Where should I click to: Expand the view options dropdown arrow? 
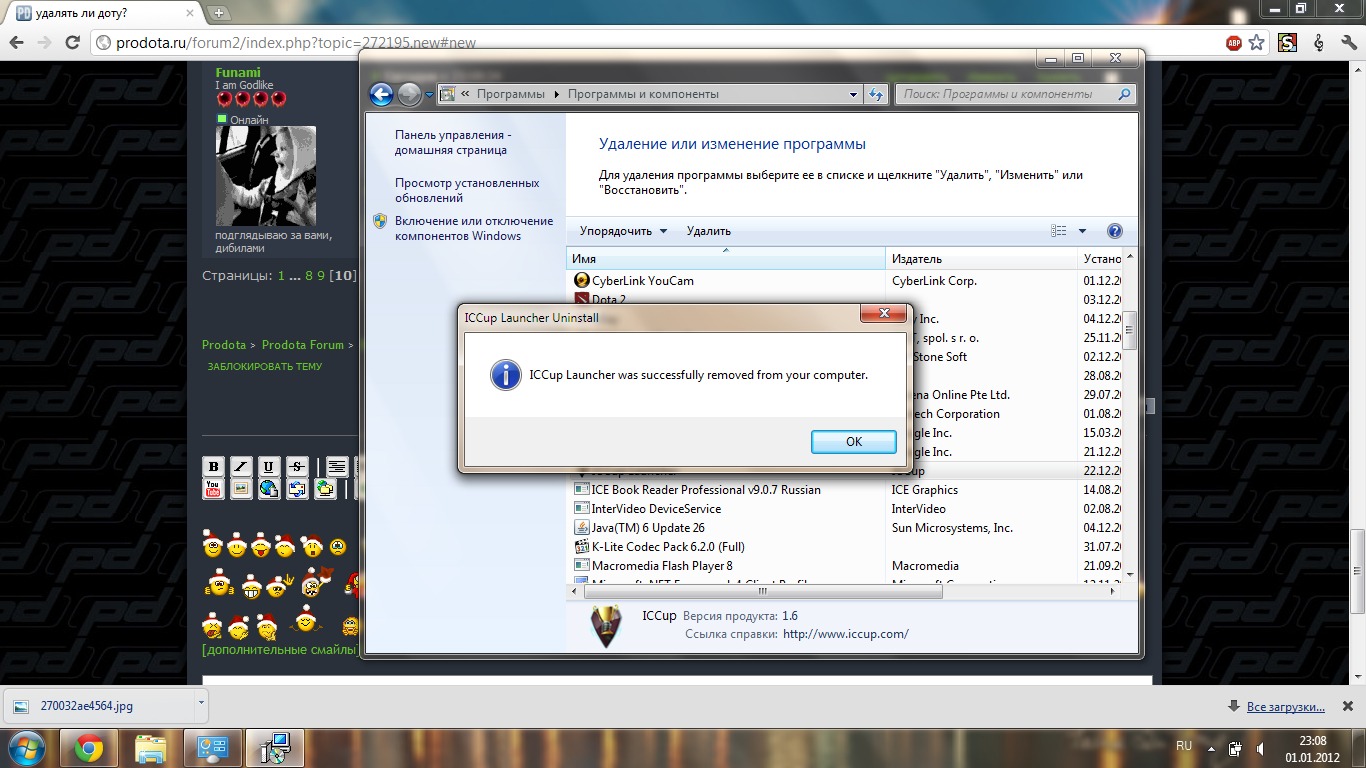click(1082, 231)
